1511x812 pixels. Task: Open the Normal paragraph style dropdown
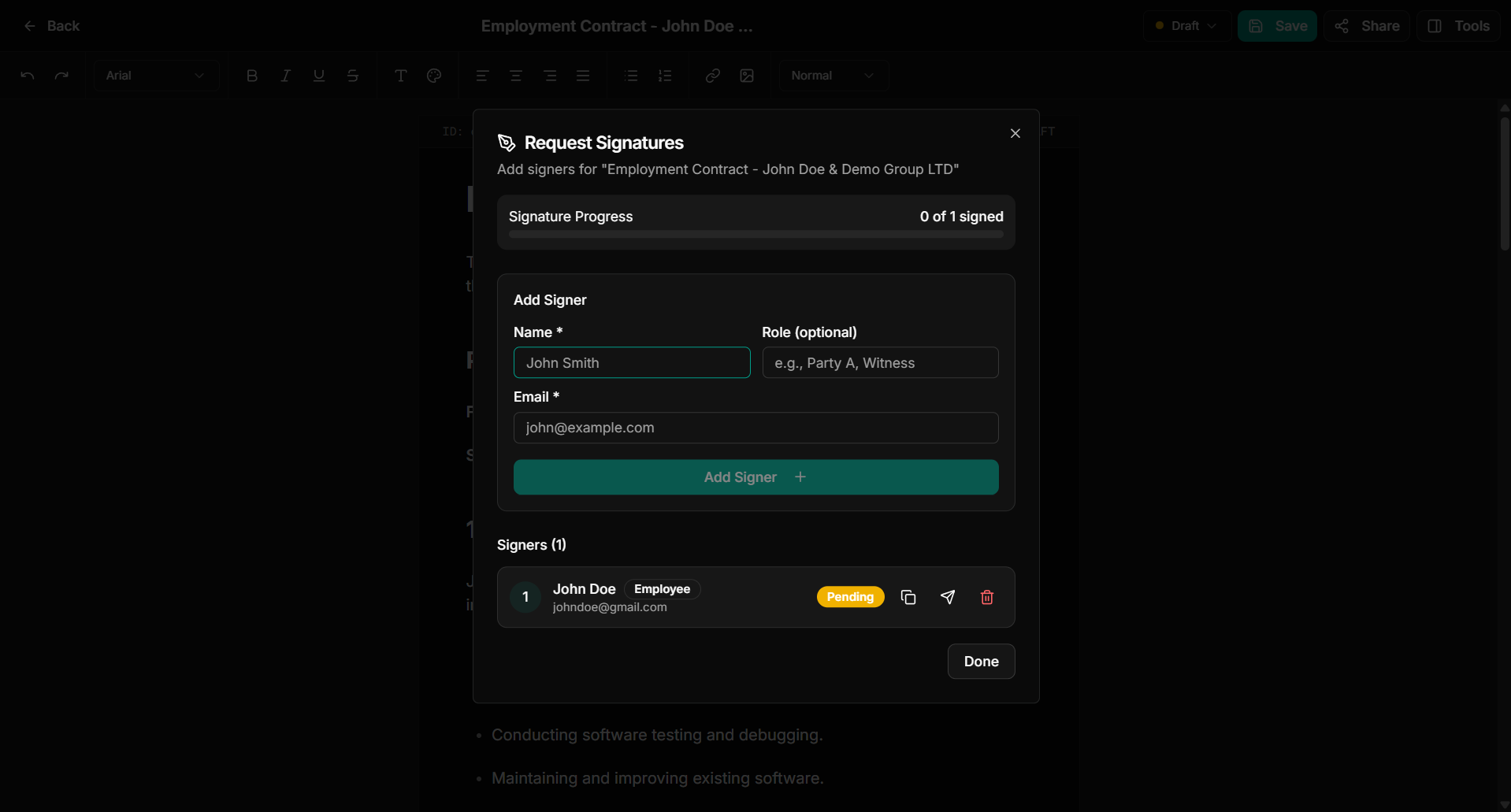pos(833,76)
